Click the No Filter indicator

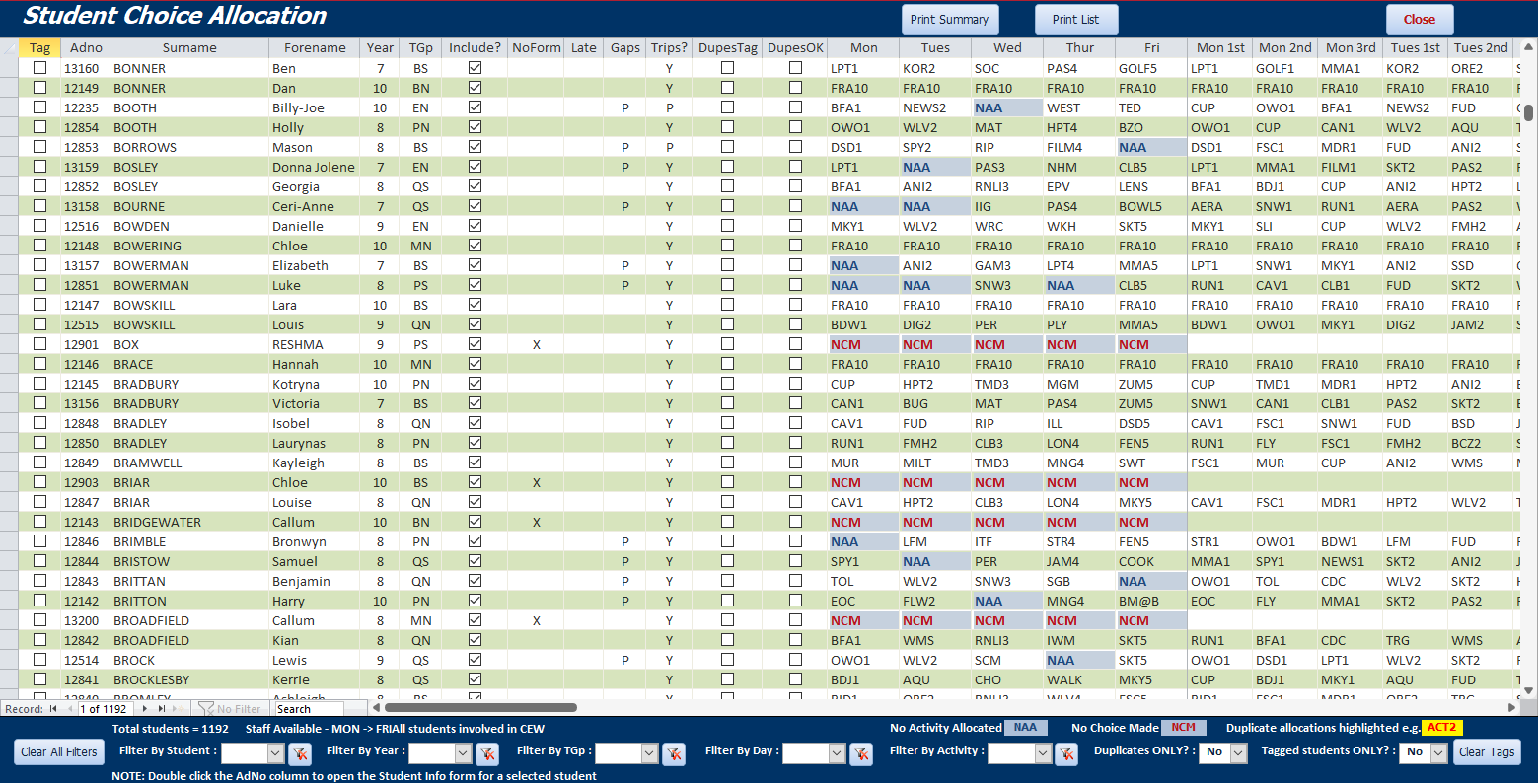coord(230,708)
